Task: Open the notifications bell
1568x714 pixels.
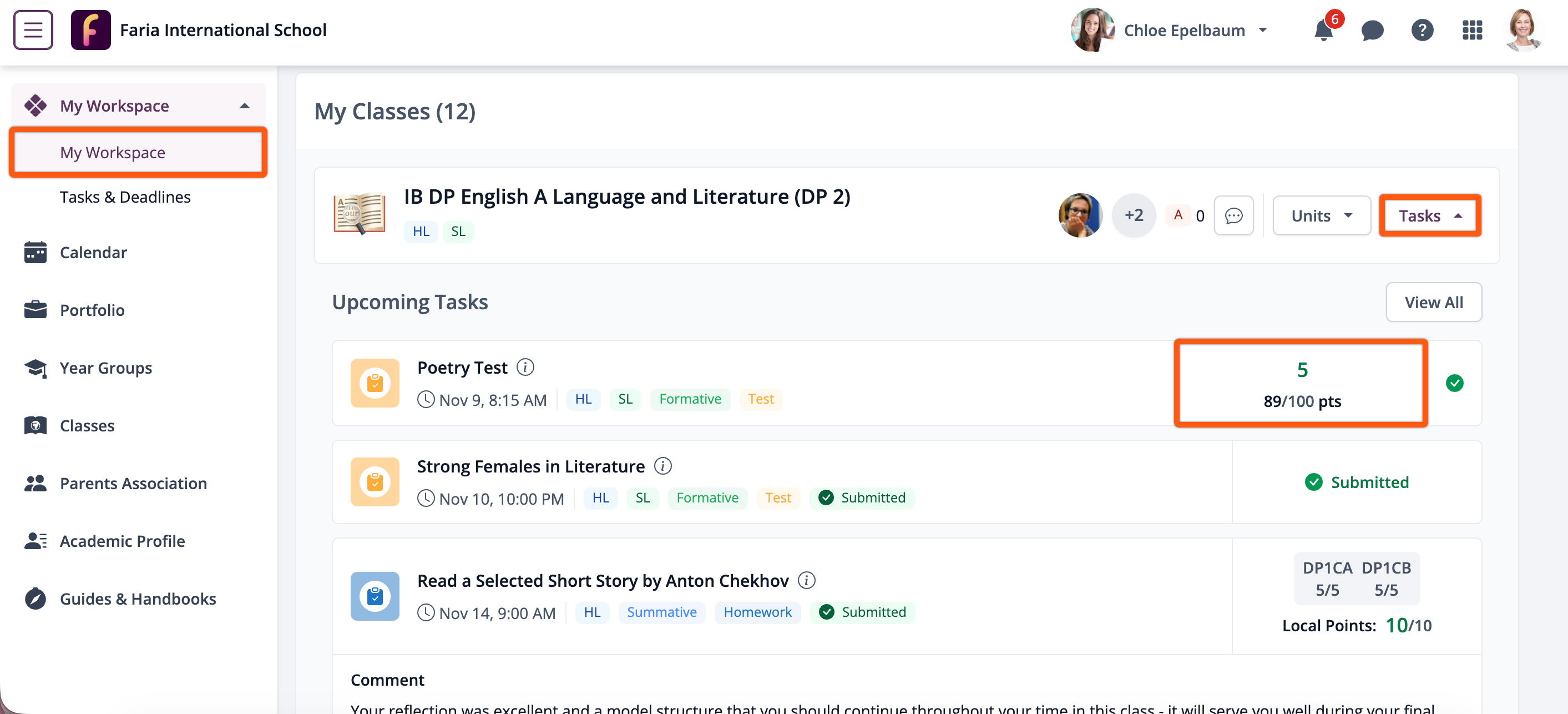Action: click(1323, 30)
